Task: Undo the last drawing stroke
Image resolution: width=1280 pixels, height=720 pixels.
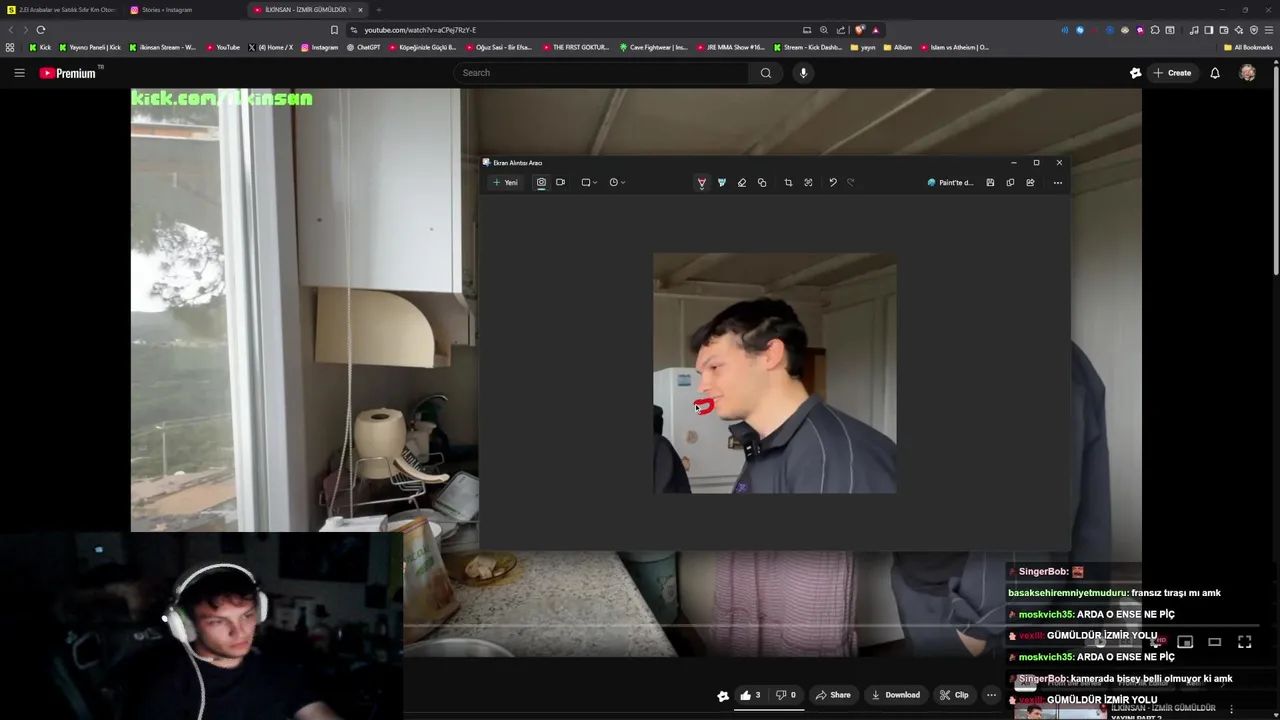Action: [833, 183]
